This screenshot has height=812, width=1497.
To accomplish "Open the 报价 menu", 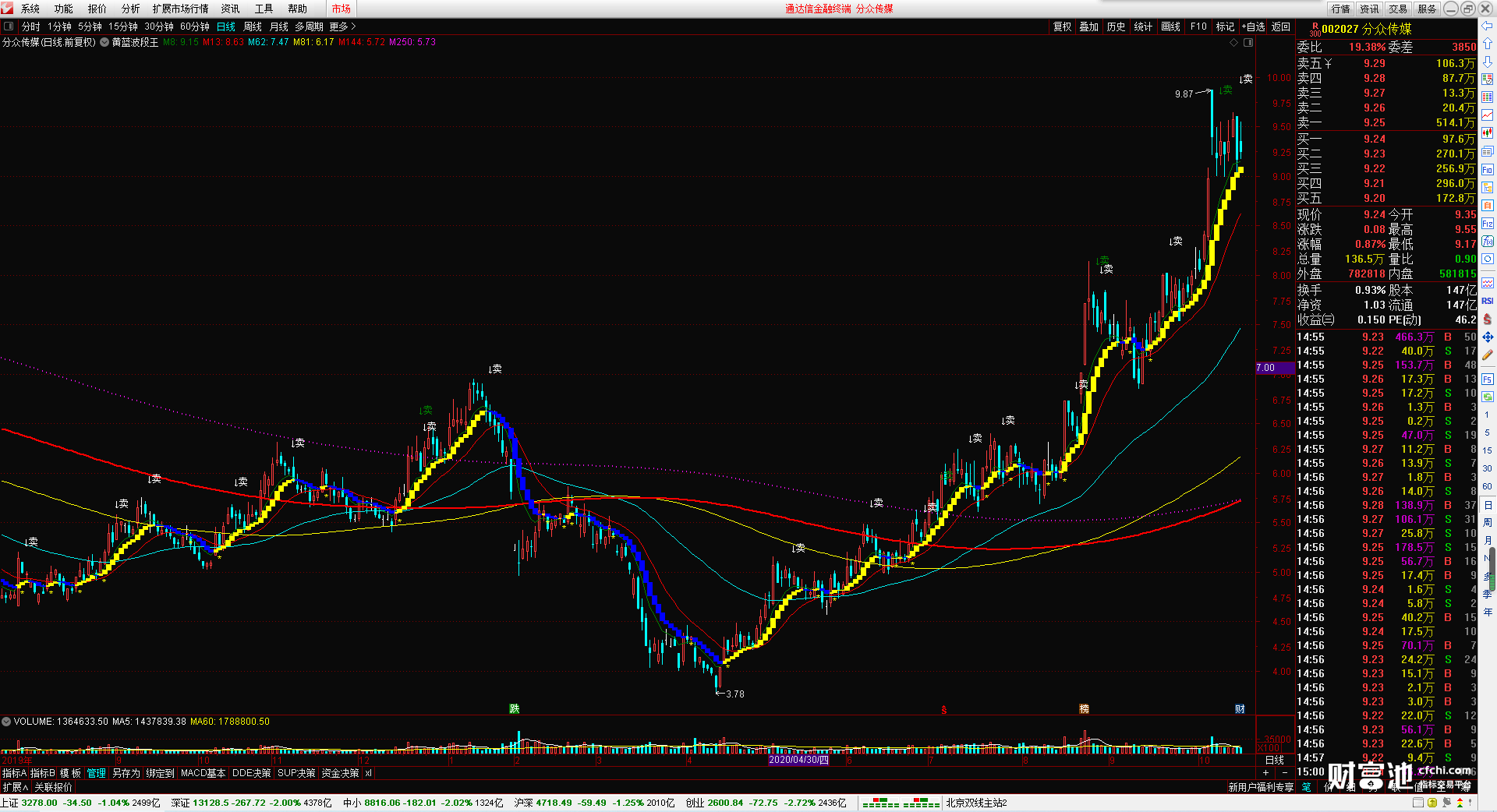I will 97,9.
